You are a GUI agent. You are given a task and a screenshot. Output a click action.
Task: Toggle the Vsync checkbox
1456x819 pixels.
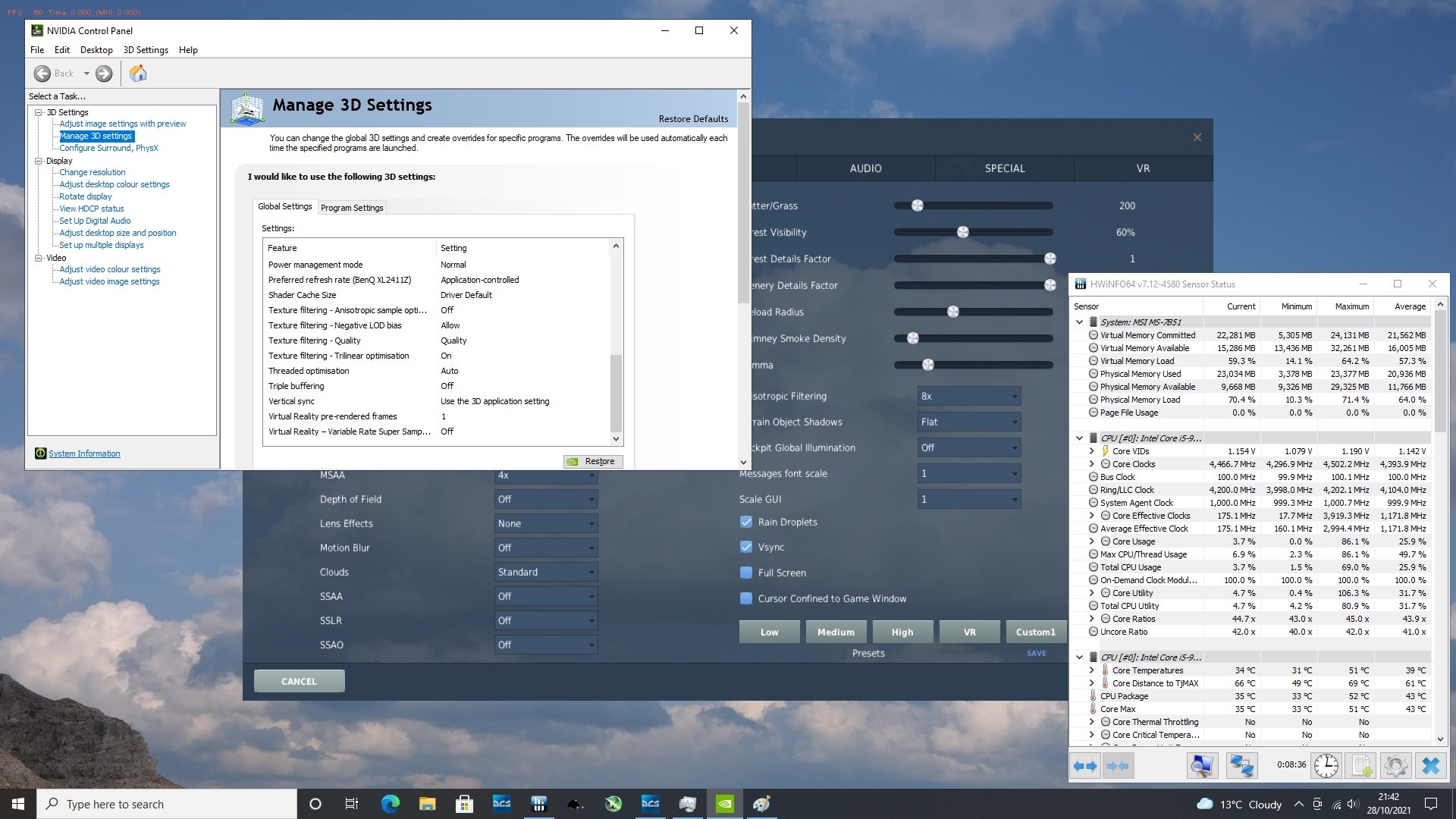coord(746,547)
